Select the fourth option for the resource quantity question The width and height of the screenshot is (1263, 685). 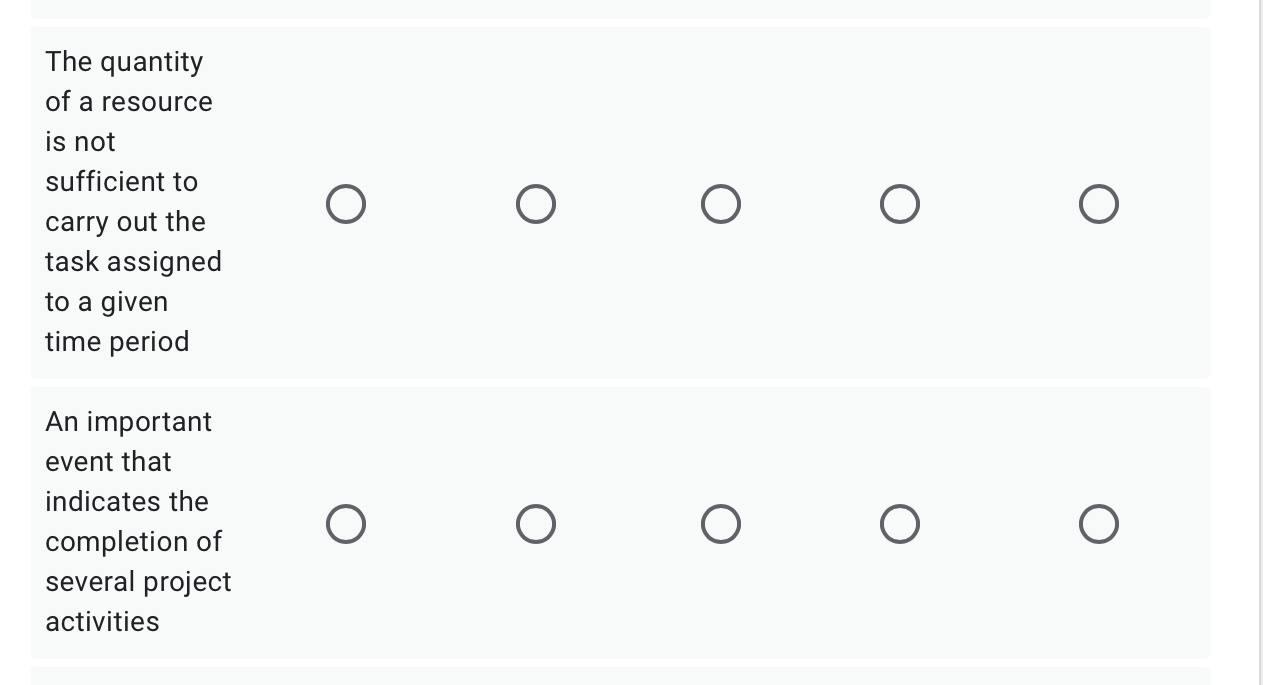click(899, 203)
